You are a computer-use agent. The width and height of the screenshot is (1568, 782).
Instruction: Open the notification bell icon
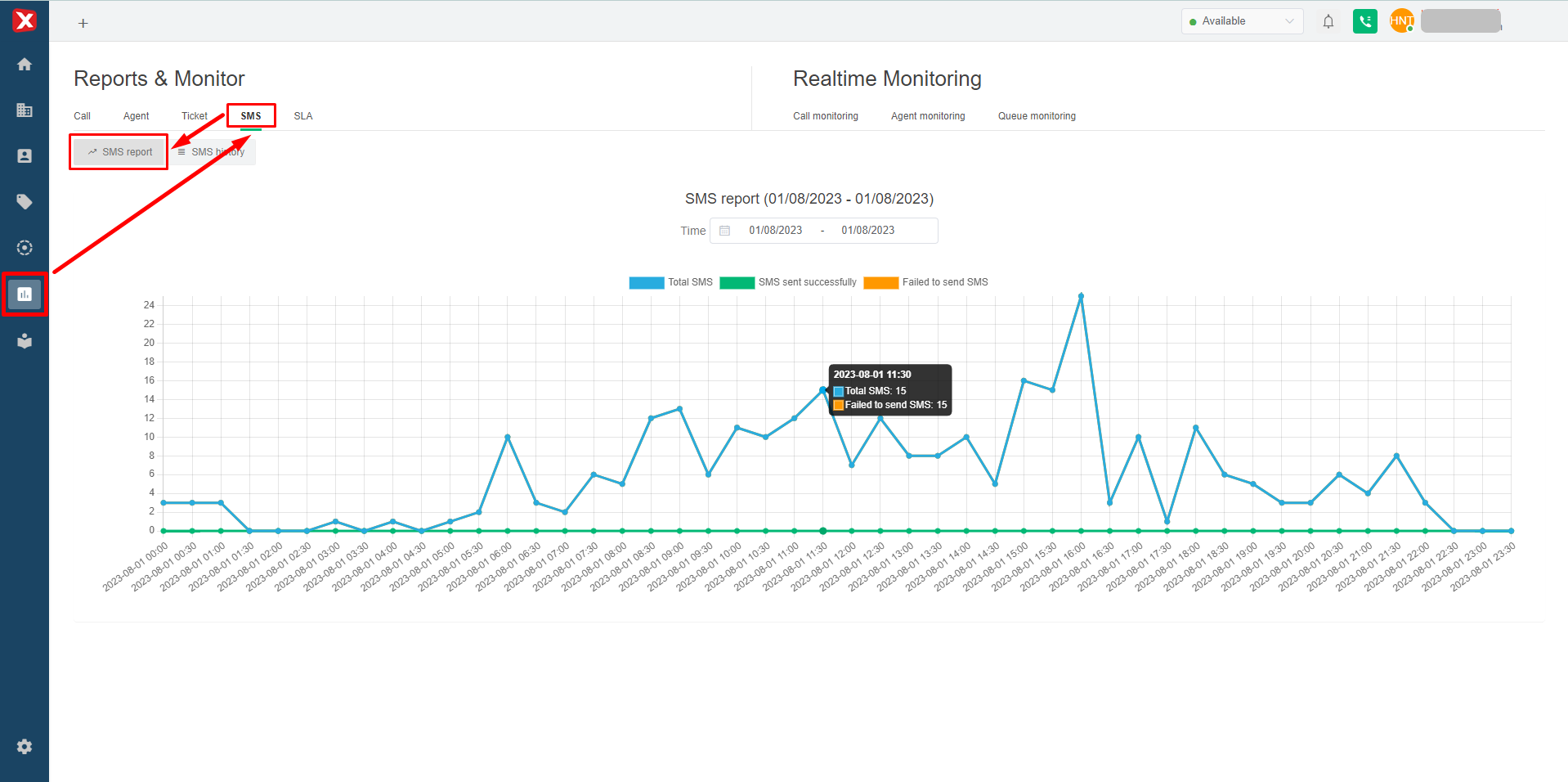pyautogui.click(x=1328, y=21)
